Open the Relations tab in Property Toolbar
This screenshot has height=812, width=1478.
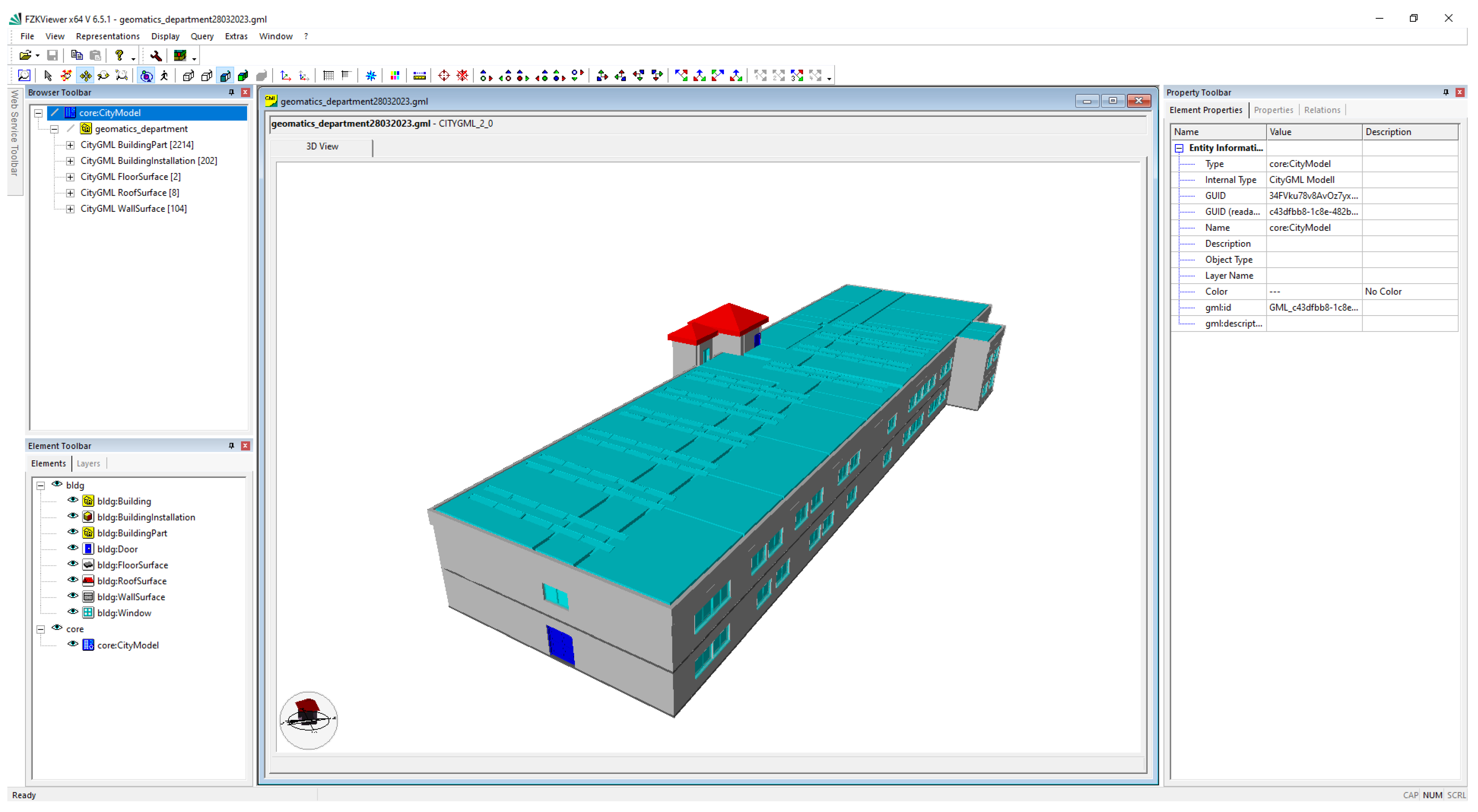[x=1321, y=110]
